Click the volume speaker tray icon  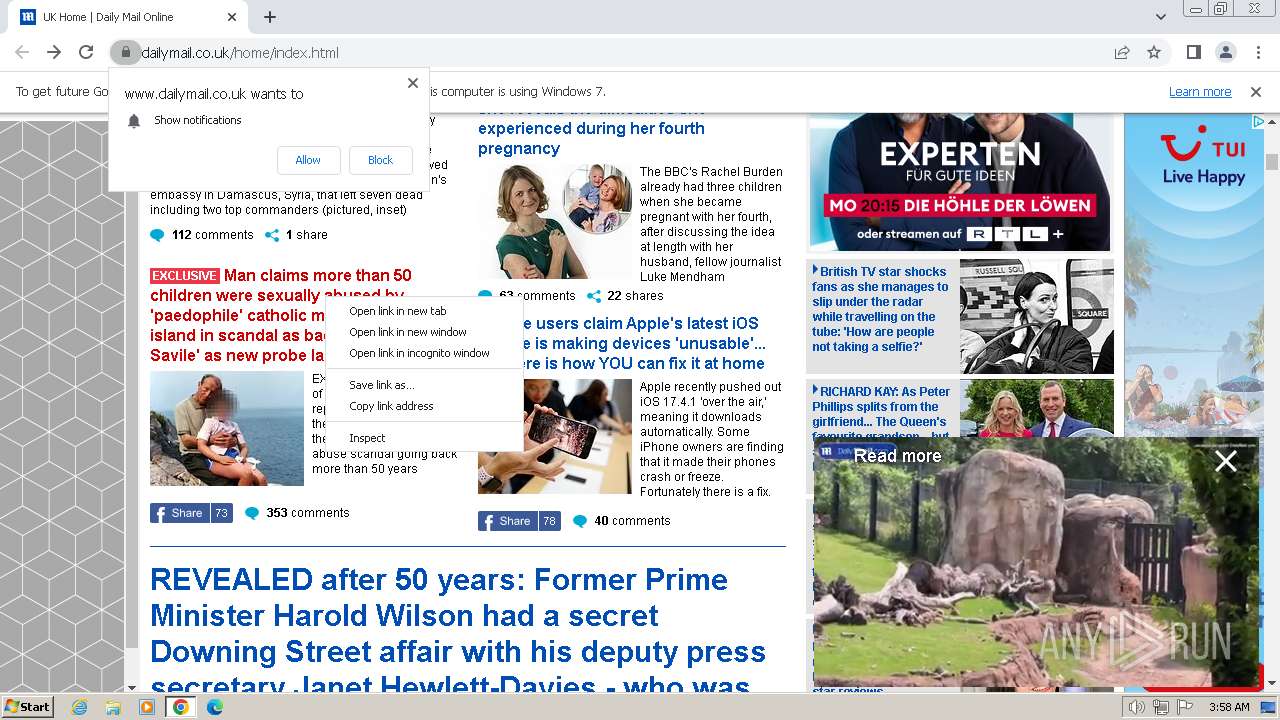(1137, 707)
